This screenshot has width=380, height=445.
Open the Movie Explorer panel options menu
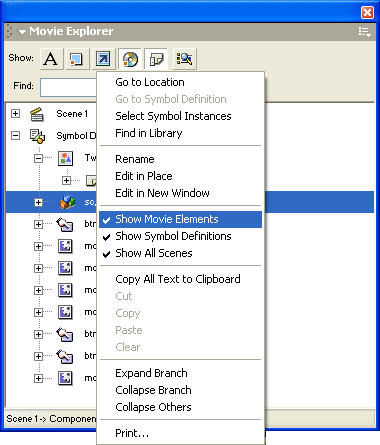pos(364,32)
